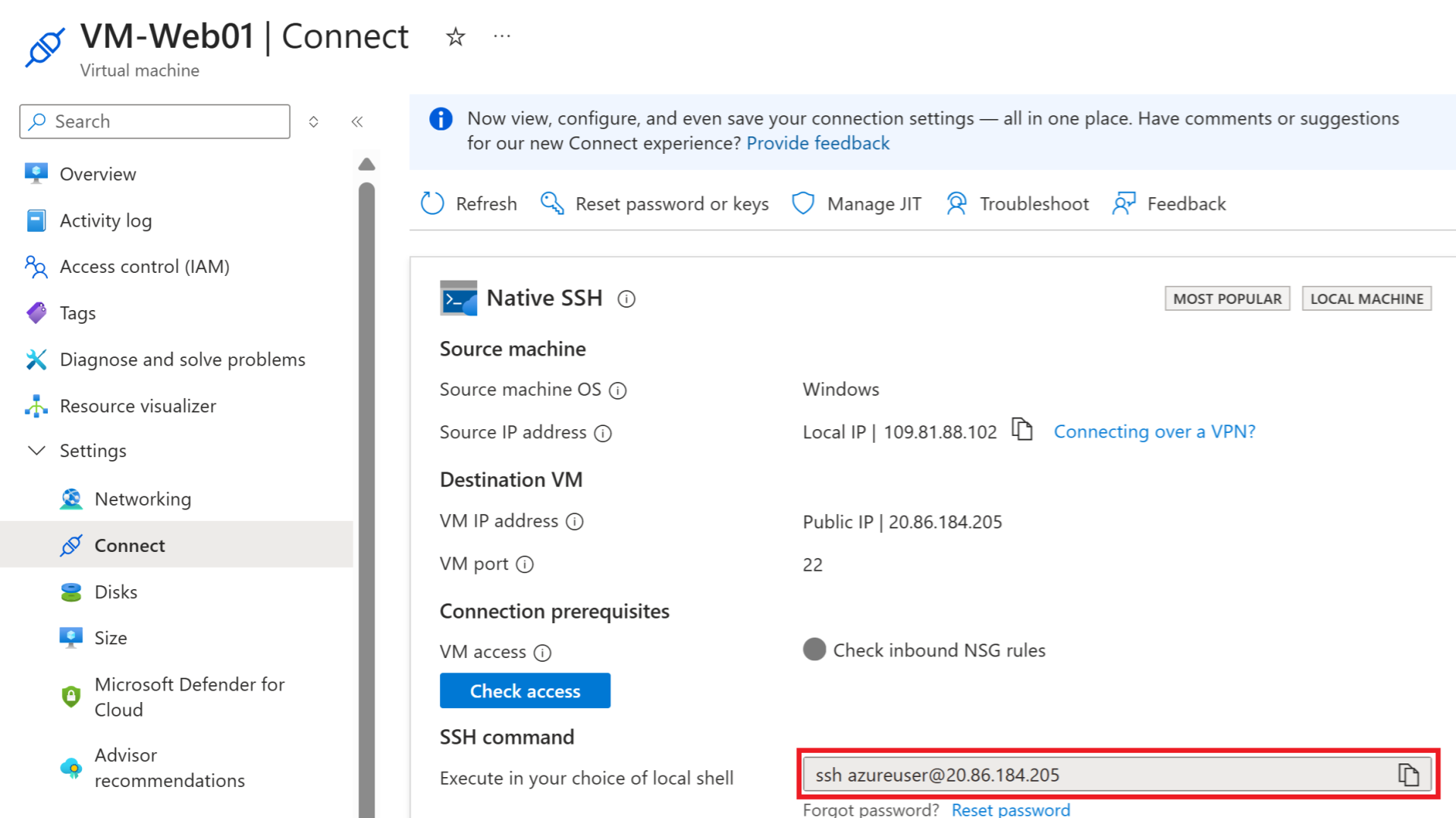Click the Native SSH info icon

coord(626,299)
